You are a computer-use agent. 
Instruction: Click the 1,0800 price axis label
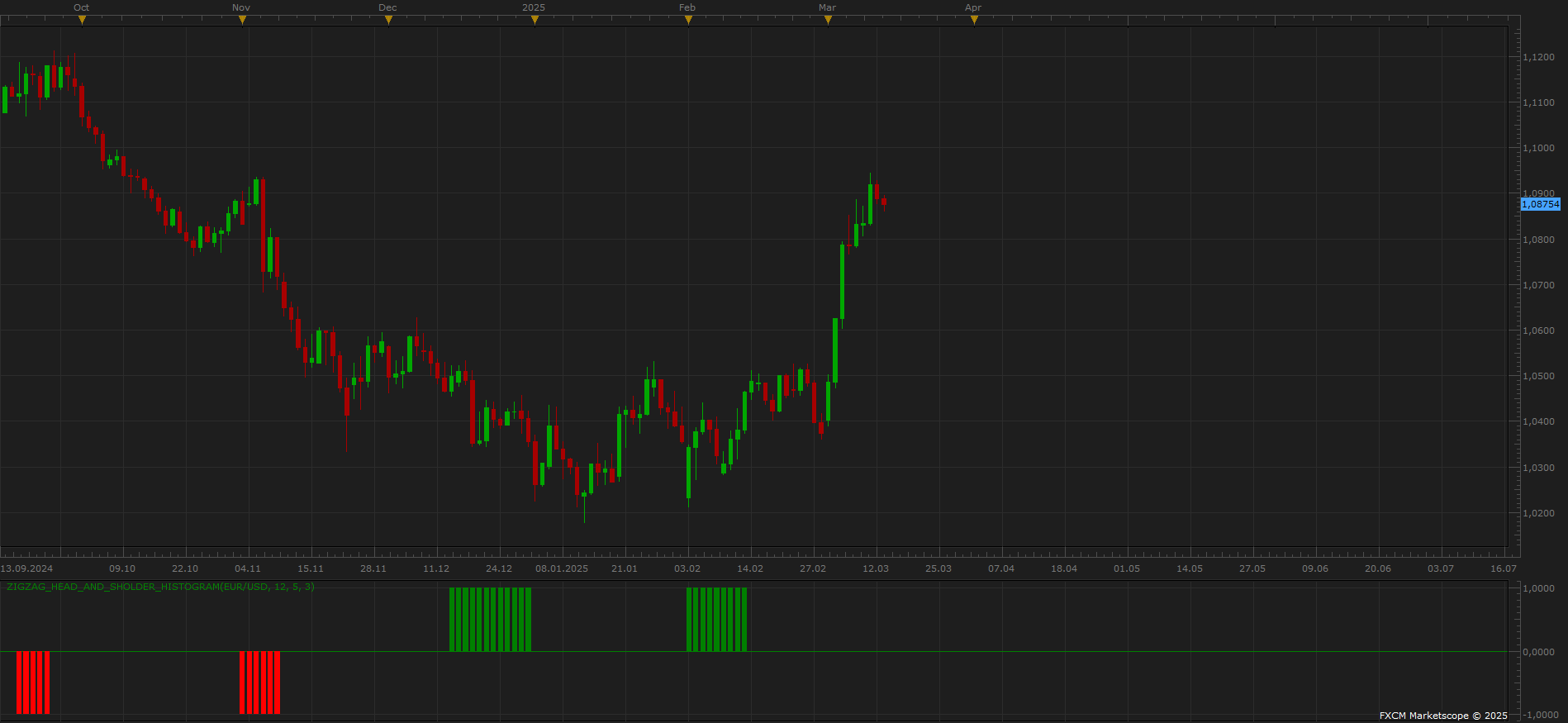pyautogui.click(x=1538, y=240)
